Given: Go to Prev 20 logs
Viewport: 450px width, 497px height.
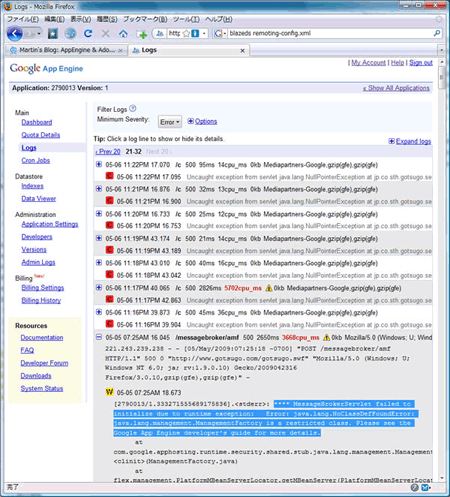Looking at the screenshot, I should (108, 152).
